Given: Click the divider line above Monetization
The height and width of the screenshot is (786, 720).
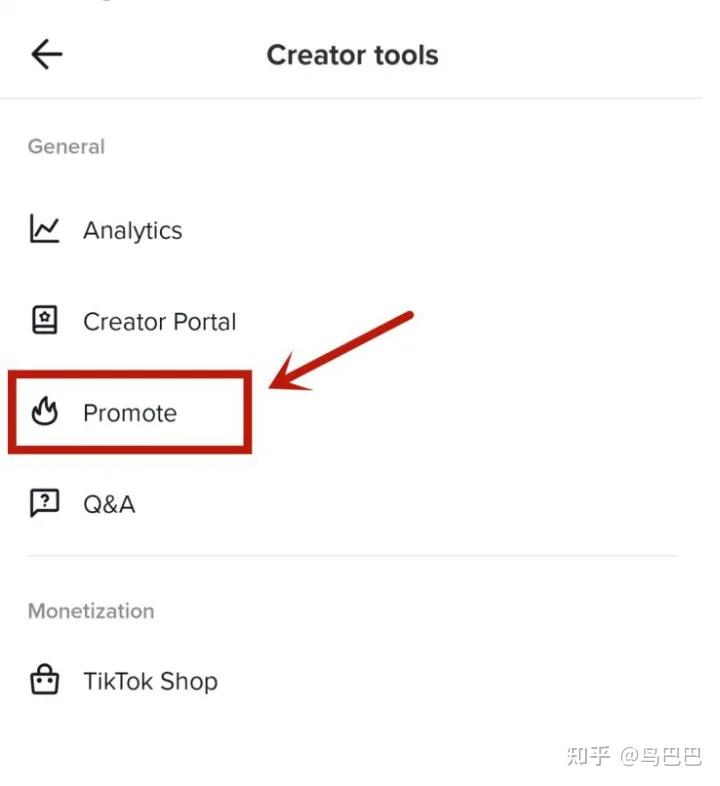Looking at the screenshot, I should 352,556.
